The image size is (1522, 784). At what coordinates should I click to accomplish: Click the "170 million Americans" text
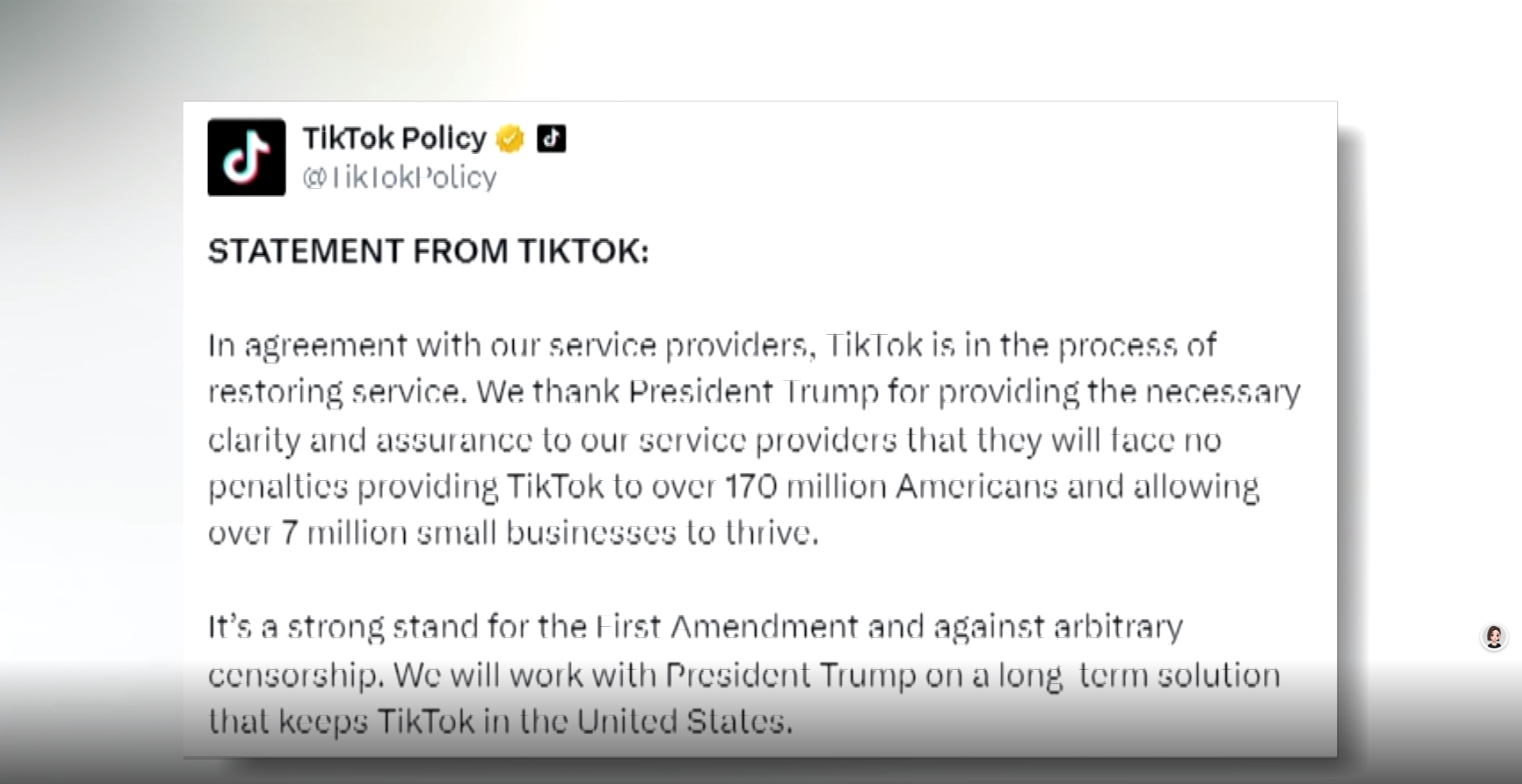point(891,486)
